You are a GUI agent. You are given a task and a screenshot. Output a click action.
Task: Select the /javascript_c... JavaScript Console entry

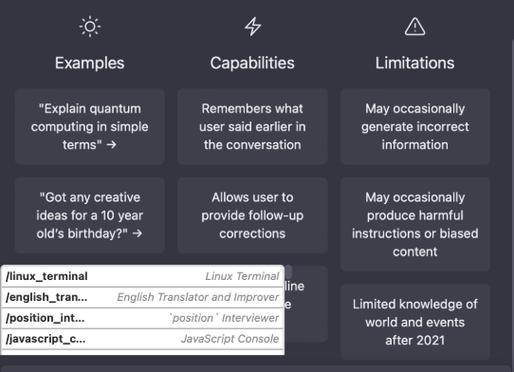tap(143, 339)
